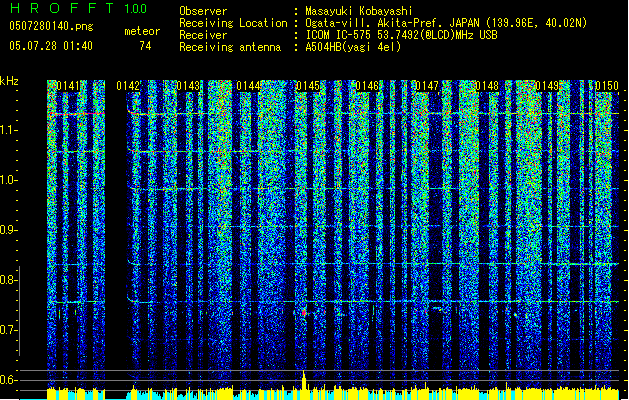This screenshot has height=400, width=629.
Task: Click the 0149 time marker
Action: (547, 86)
